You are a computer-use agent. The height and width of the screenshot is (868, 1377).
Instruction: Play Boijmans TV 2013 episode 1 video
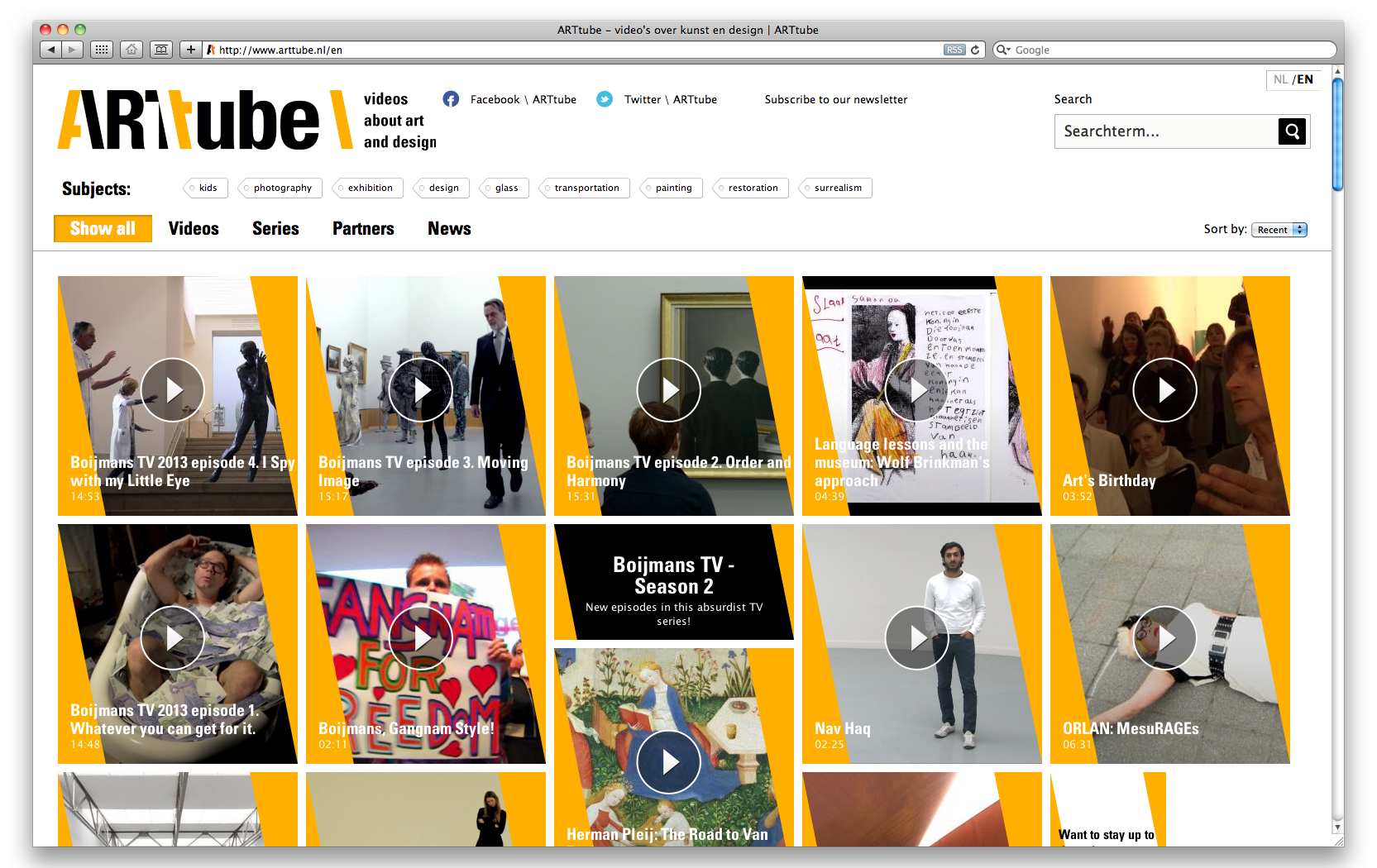coord(173,638)
